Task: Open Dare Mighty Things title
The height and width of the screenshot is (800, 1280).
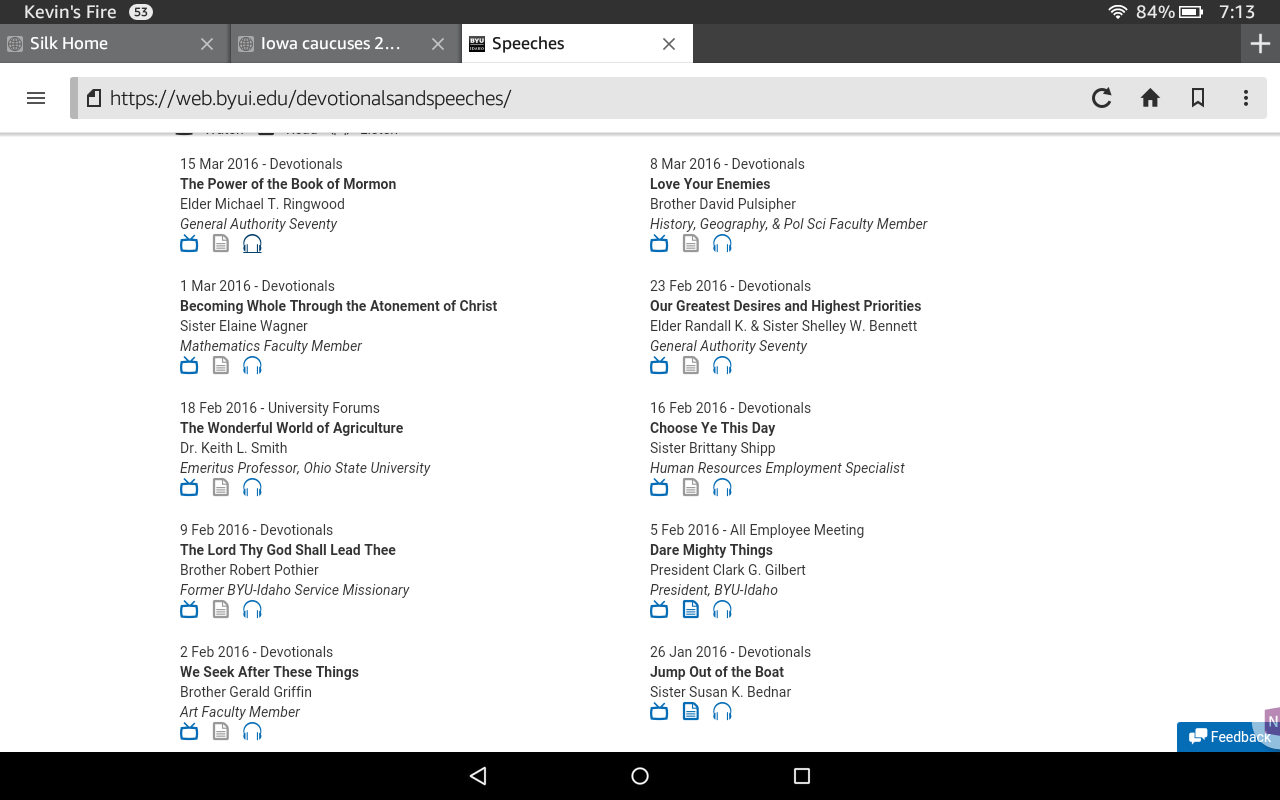Action: 711,550
